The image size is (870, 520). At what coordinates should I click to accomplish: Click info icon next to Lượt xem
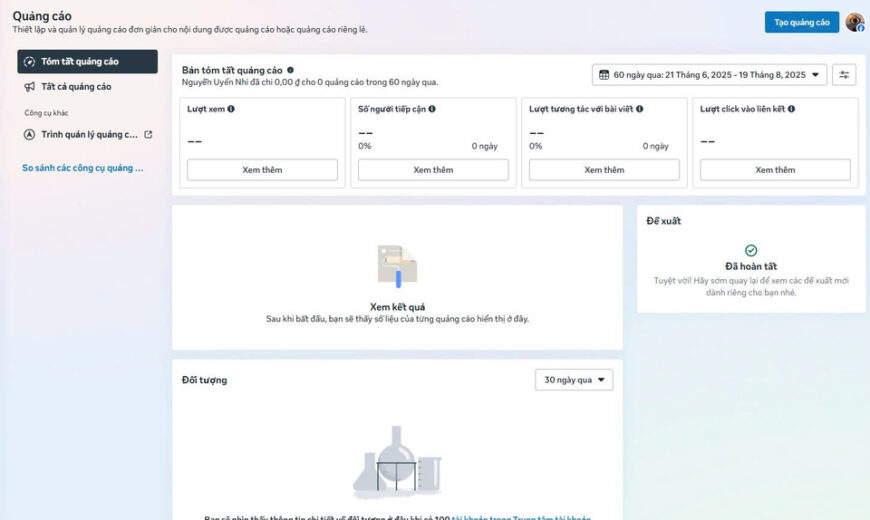click(x=231, y=109)
